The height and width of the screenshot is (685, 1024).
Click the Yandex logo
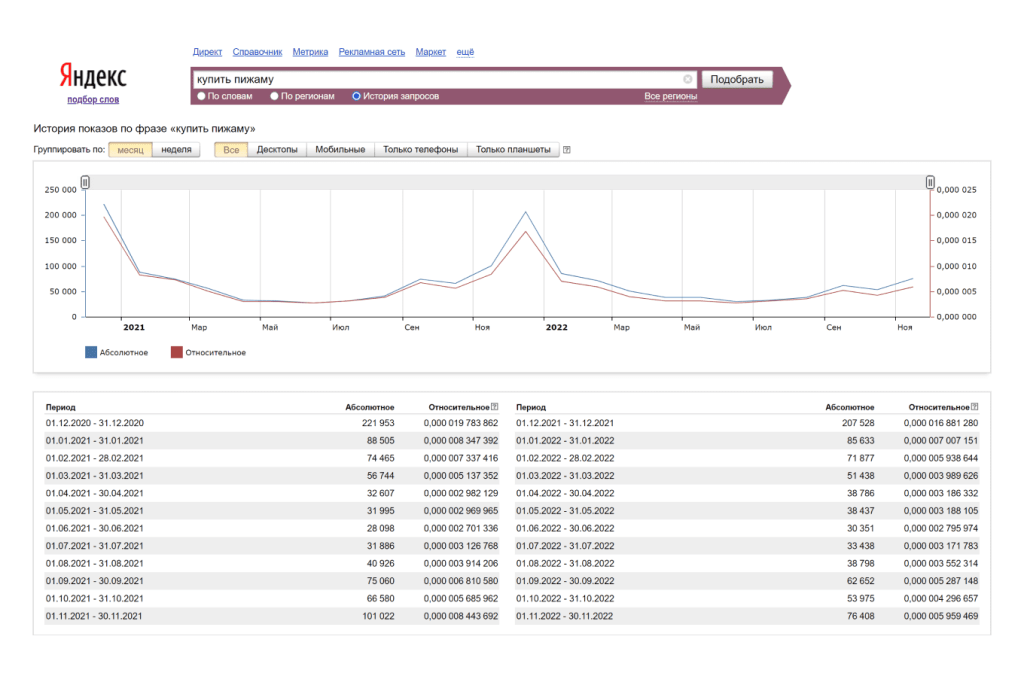(x=93, y=77)
